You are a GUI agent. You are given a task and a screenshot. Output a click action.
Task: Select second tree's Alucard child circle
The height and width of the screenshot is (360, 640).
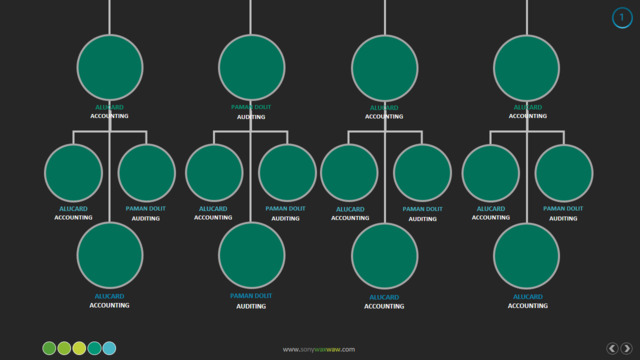point(214,173)
